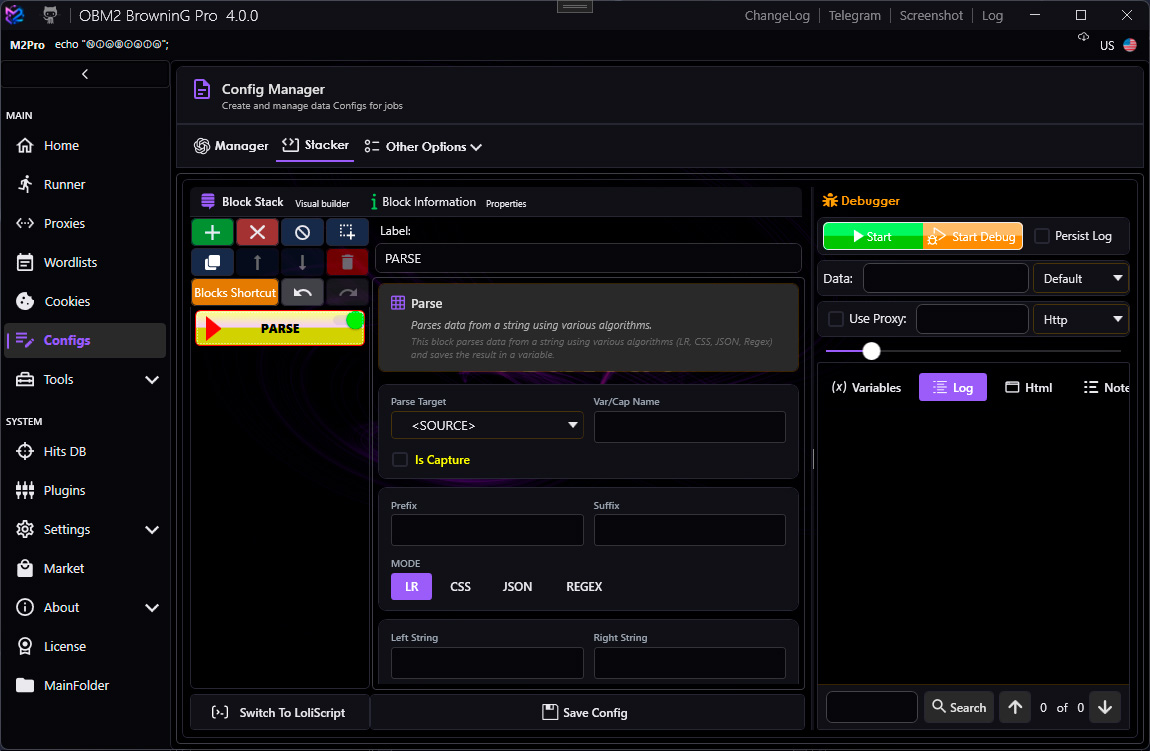Expand the Settings sidebar section
The height and width of the screenshot is (751, 1150).
[x=85, y=530]
